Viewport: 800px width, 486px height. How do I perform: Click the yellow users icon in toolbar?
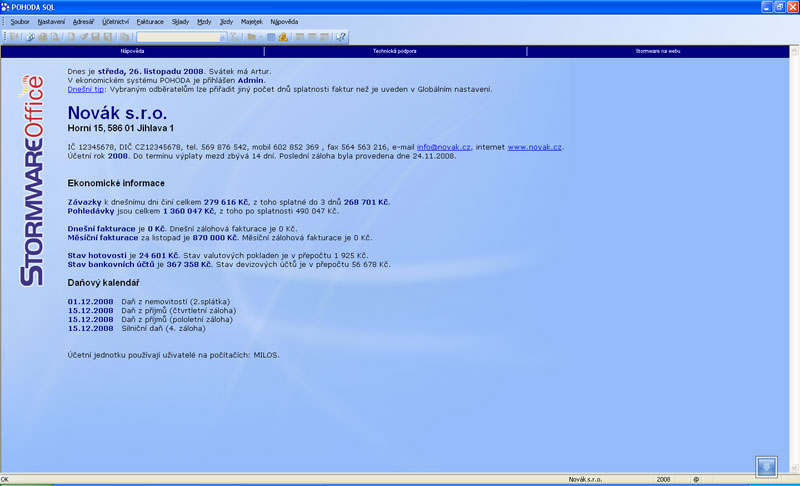283,37
